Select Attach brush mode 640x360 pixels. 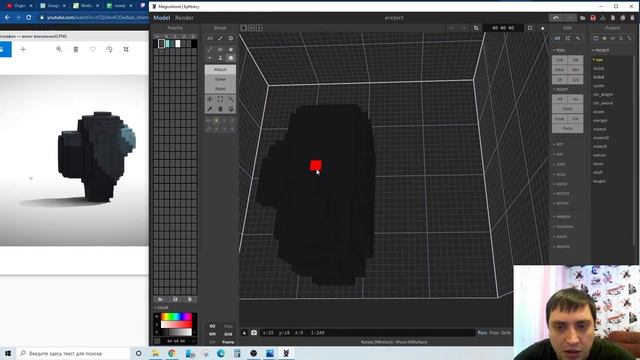(220, 69)
